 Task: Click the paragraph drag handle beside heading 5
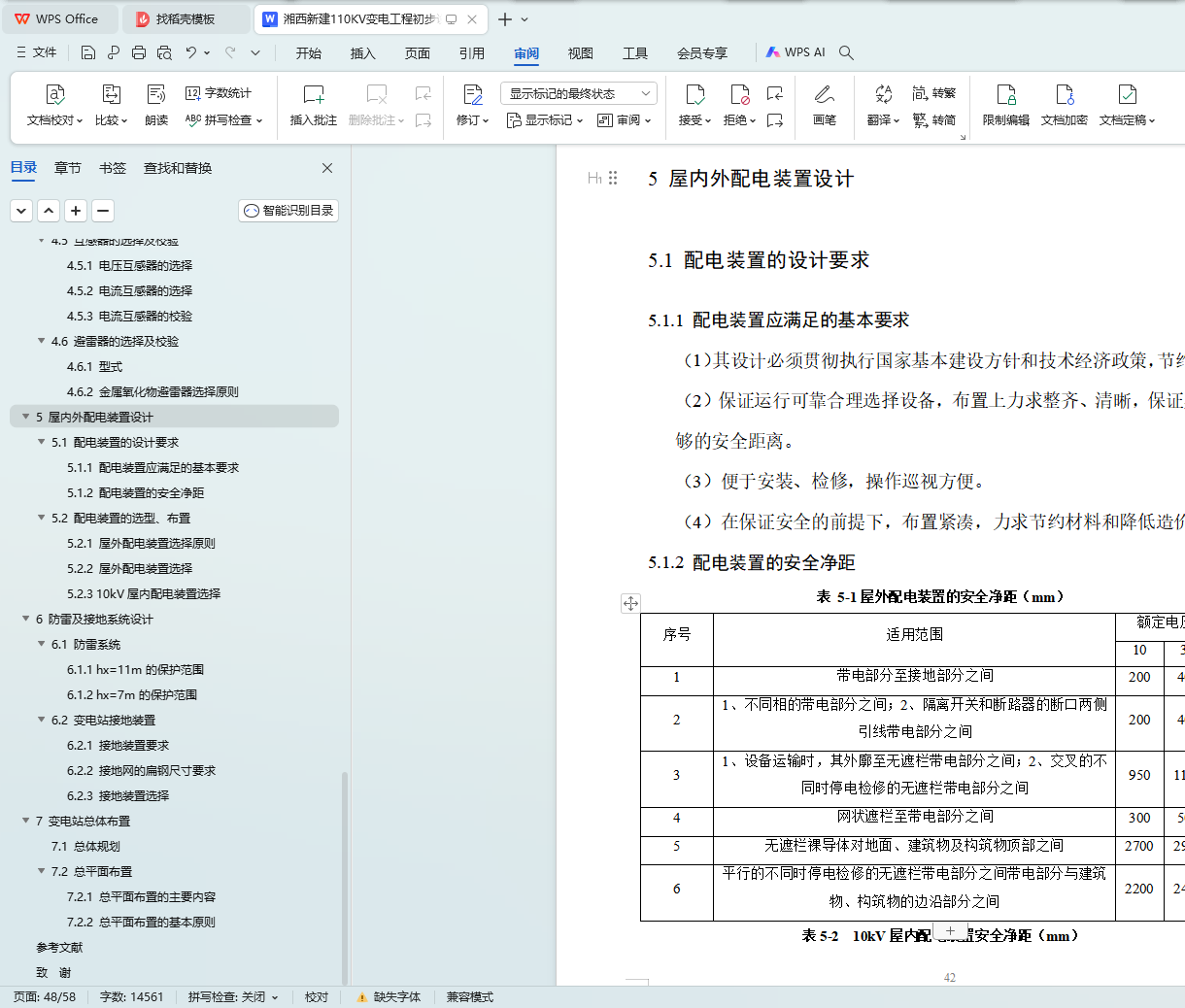coord(613,178)
